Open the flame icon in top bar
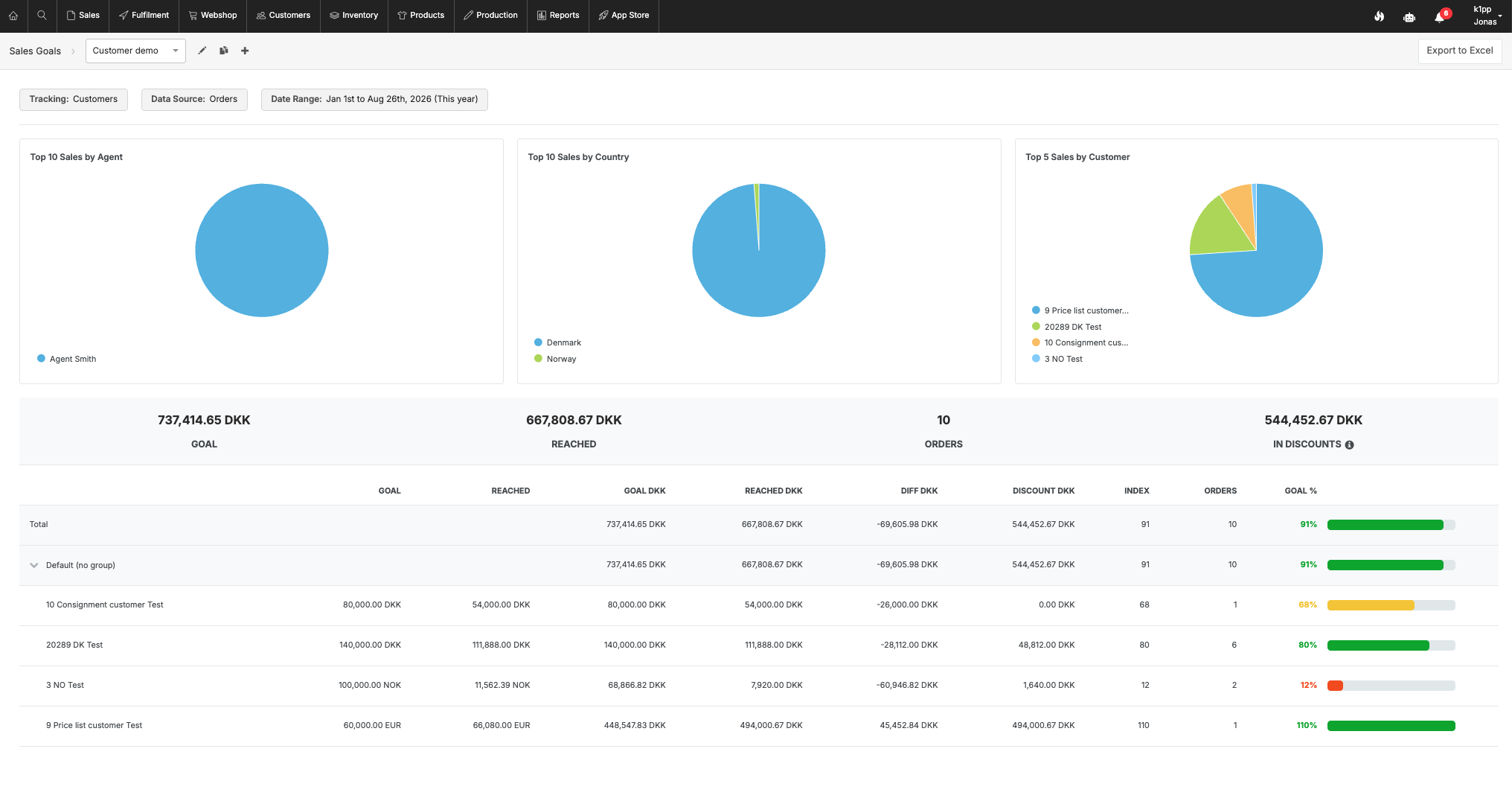Screen dimensions: 1512x807 1379,16
